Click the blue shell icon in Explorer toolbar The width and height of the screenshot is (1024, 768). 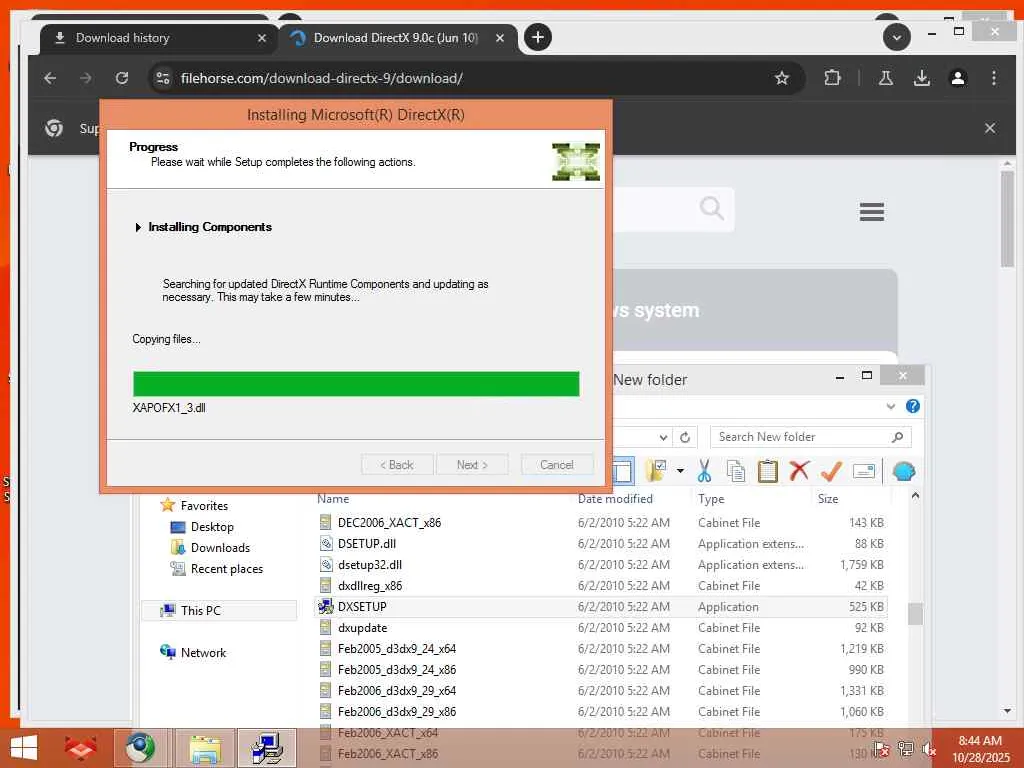[904, 471]
